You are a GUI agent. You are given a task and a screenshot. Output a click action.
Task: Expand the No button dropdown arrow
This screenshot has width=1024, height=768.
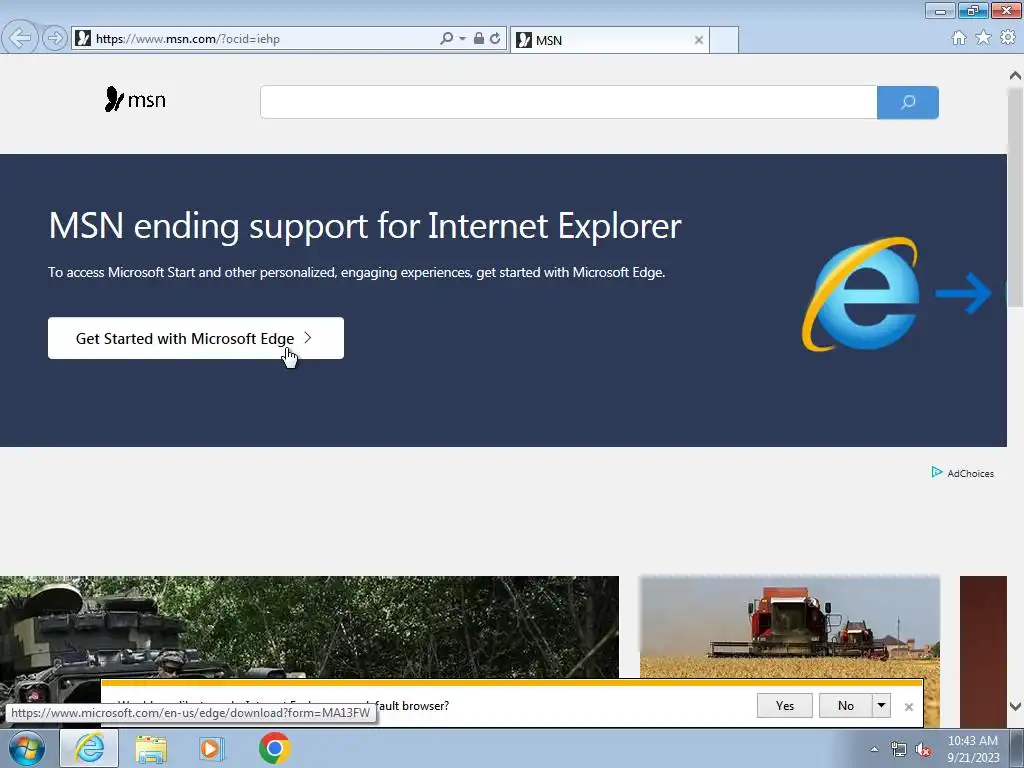point(882,705)
